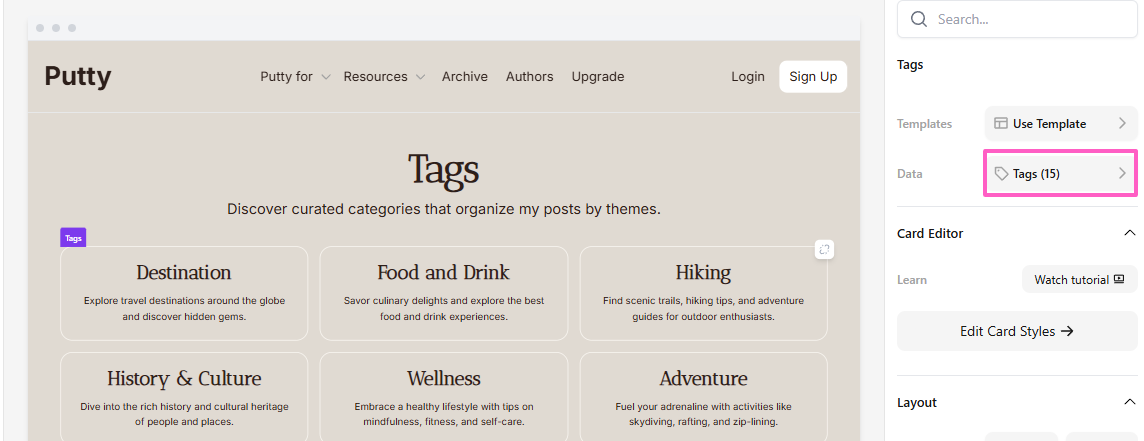Click the Use Template layout icon

click(x=1001, y=124)
